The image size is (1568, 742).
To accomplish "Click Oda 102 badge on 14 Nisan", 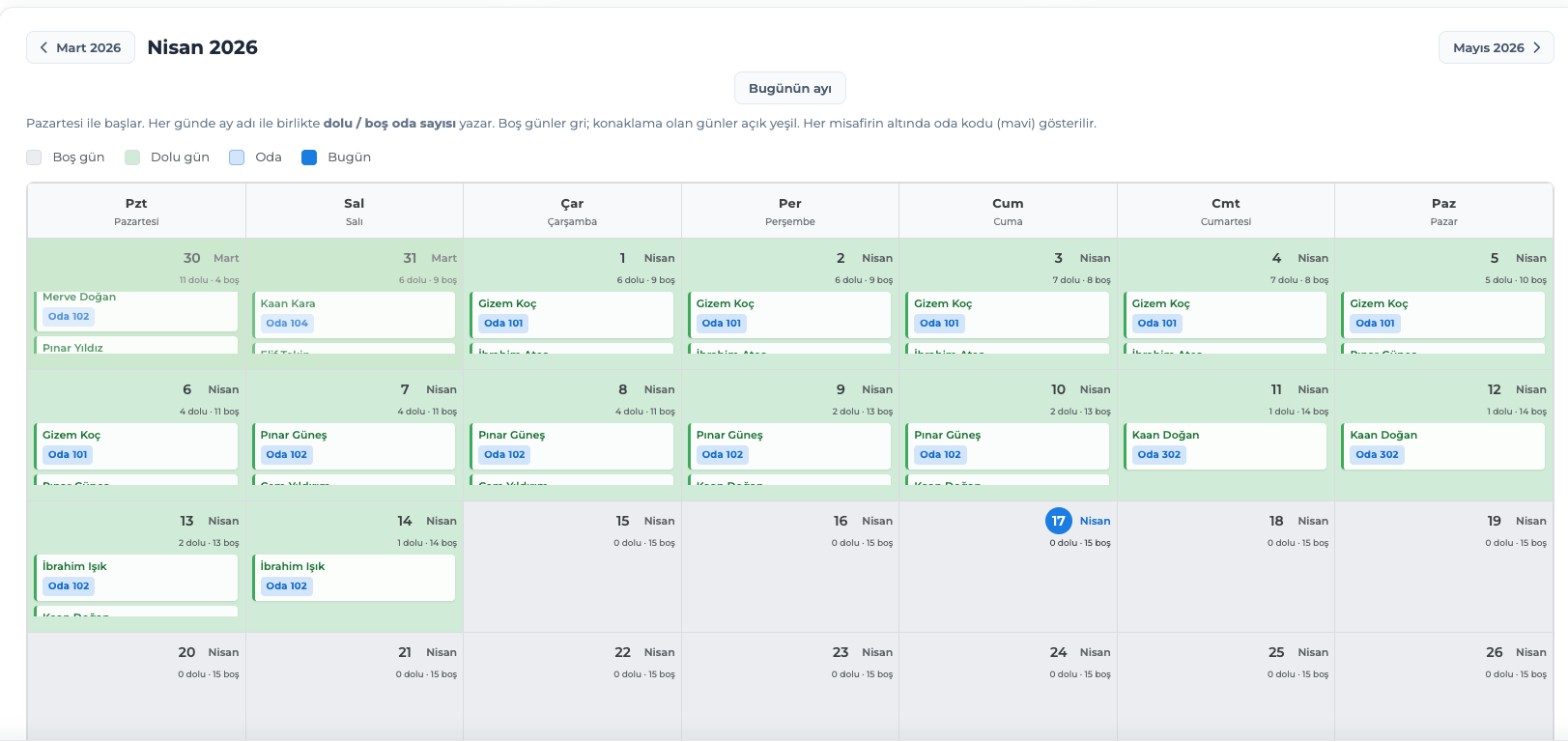I will click(287, 586).
